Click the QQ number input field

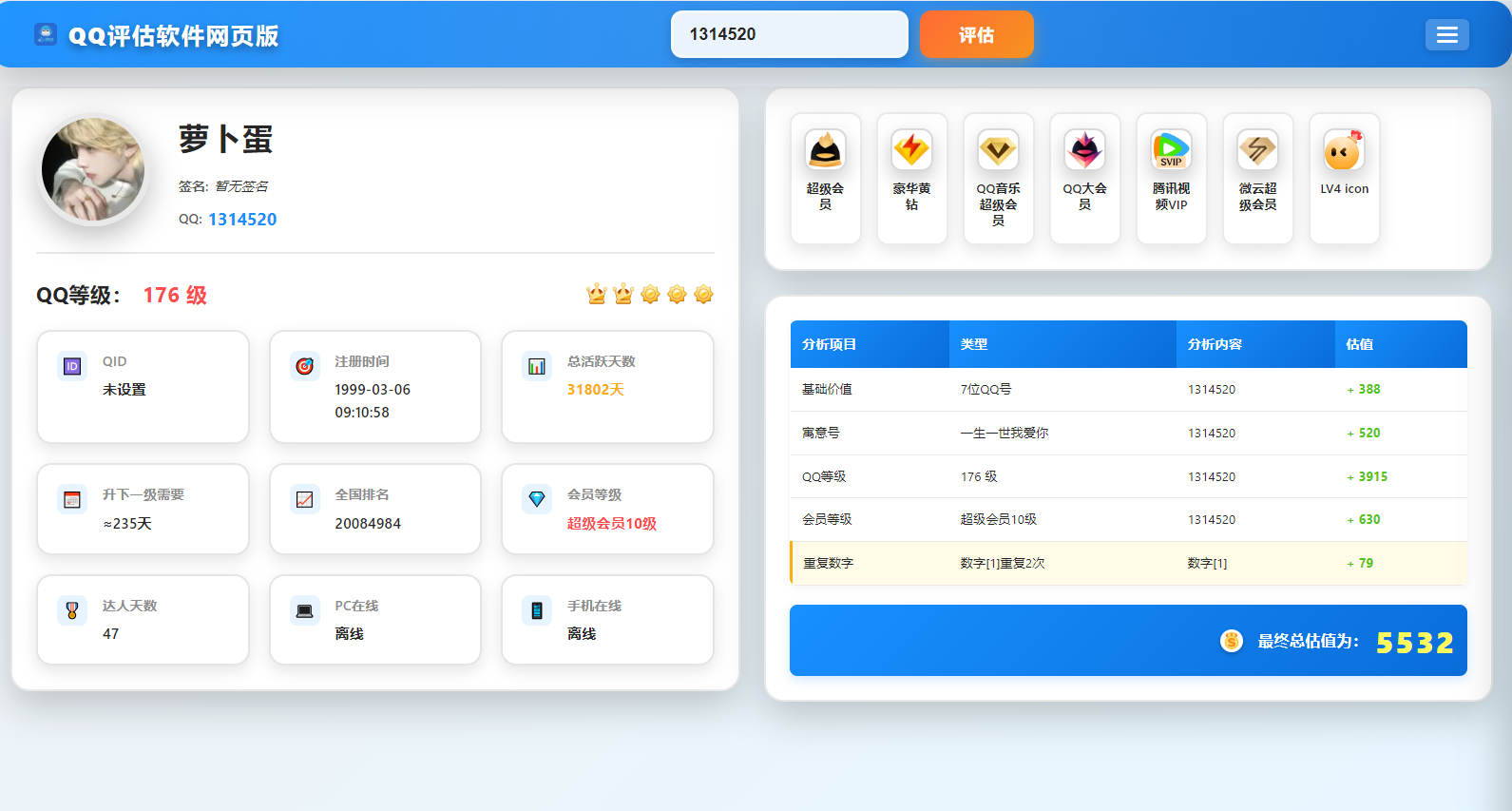[x=789, y=34]
